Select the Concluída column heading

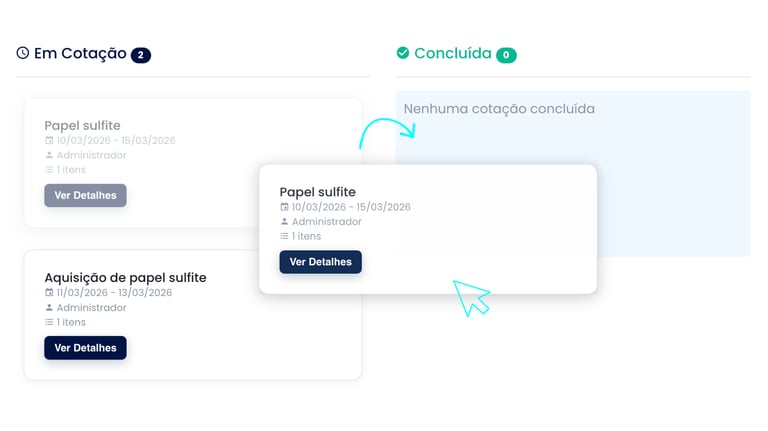(x=453, y=53)
